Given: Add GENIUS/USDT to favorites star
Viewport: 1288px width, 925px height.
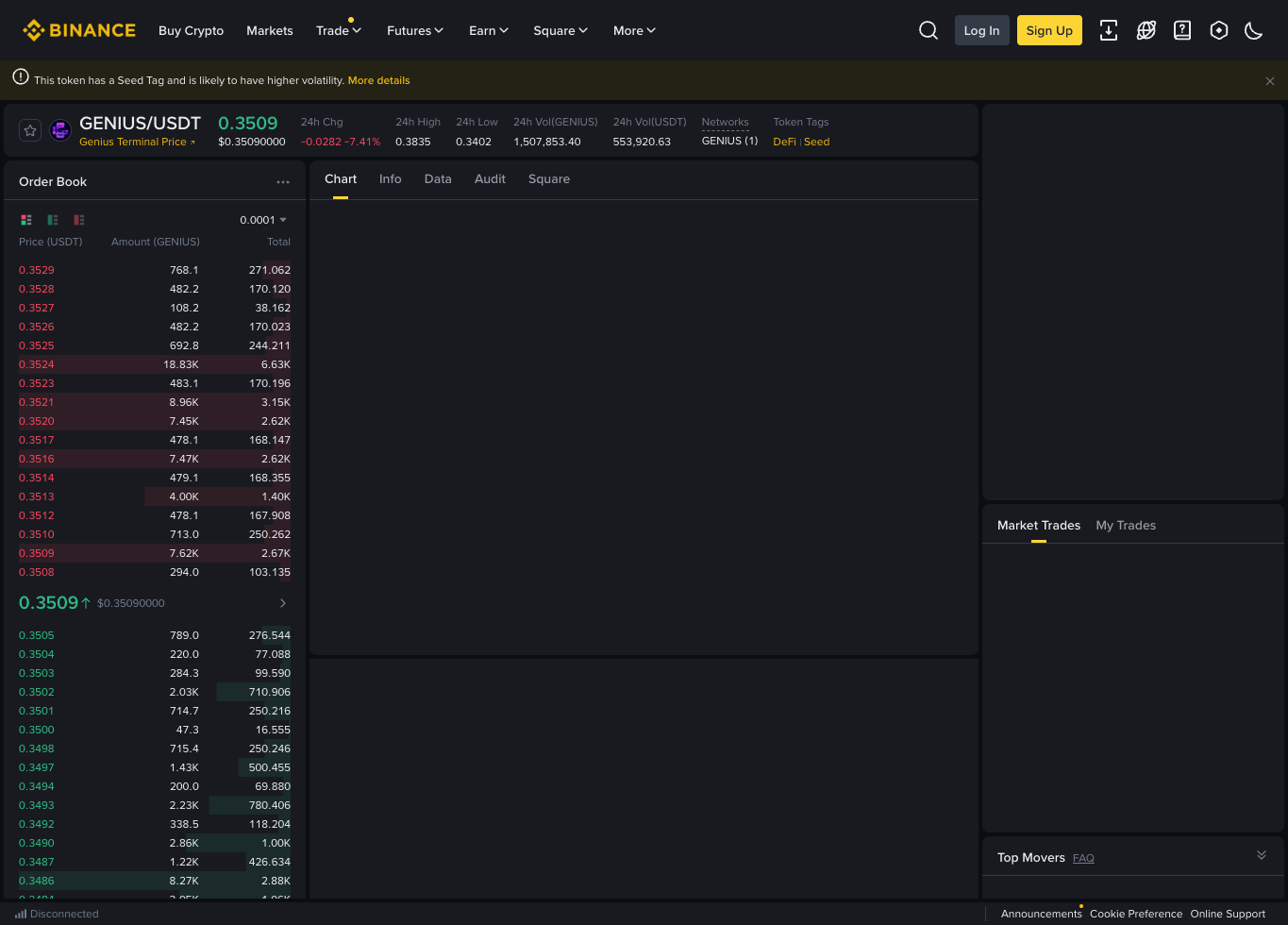Looking at the screenshot, I should click(x=30, y=130).
